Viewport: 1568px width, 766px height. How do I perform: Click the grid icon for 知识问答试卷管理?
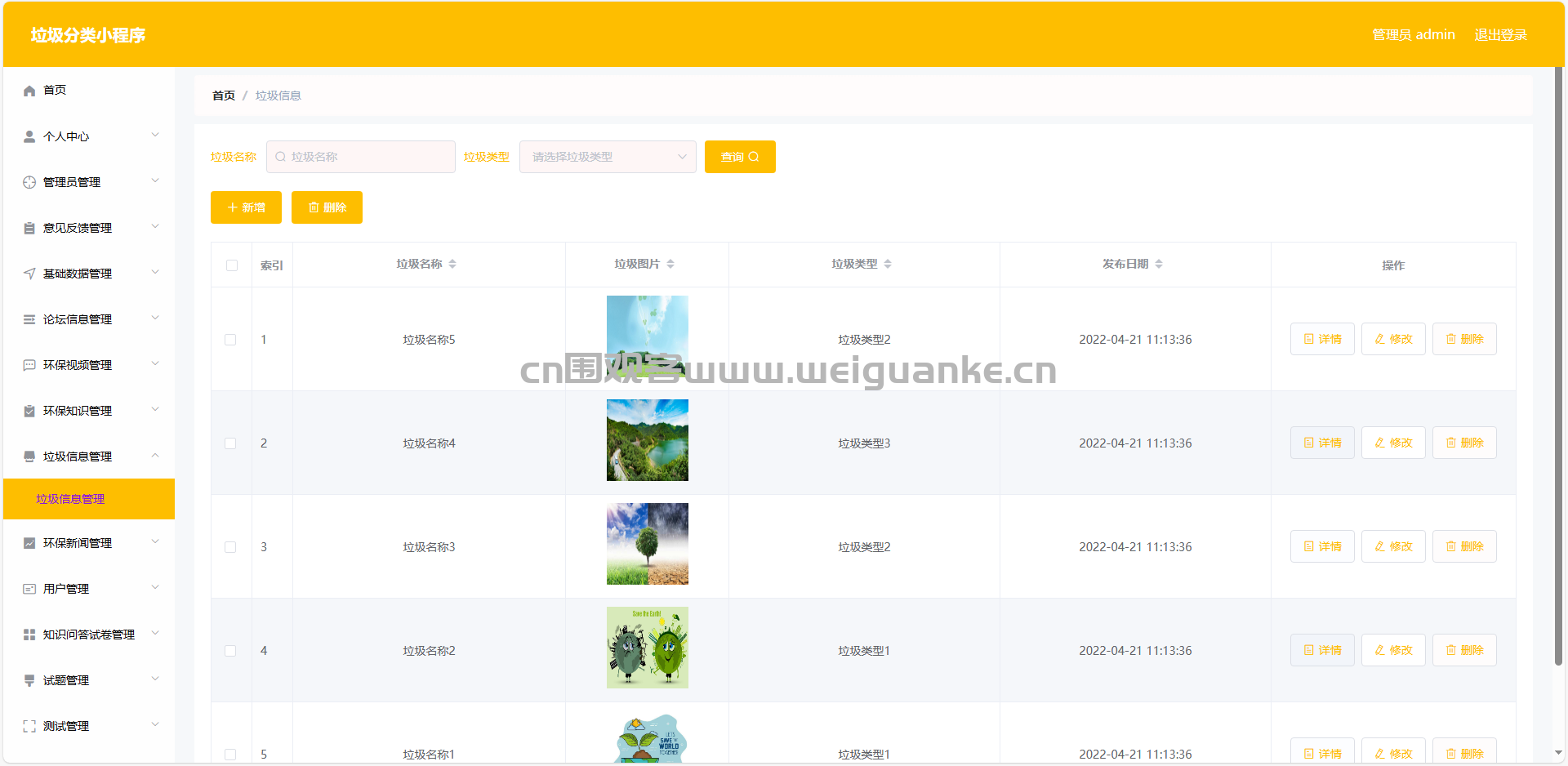[x=29, y=635]
